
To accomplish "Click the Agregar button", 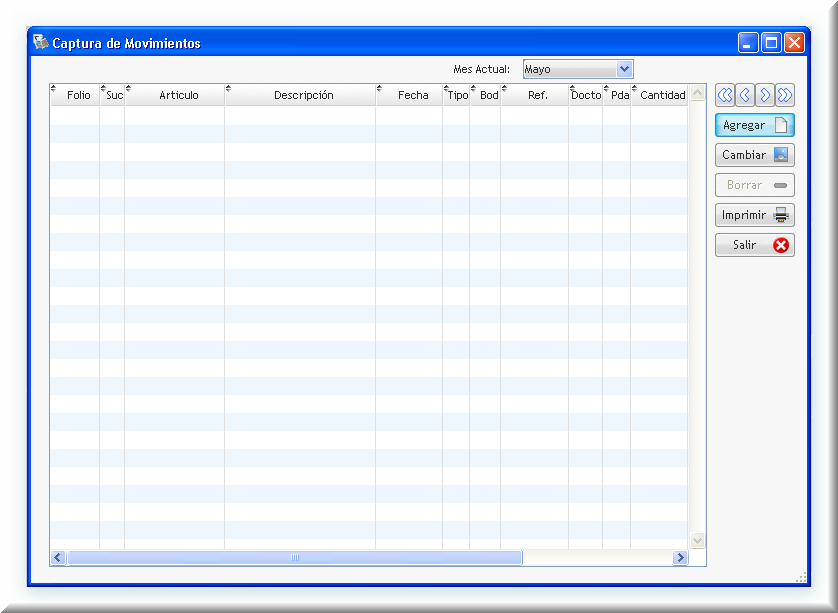I will pyautogui.click(x=755, y=125).
